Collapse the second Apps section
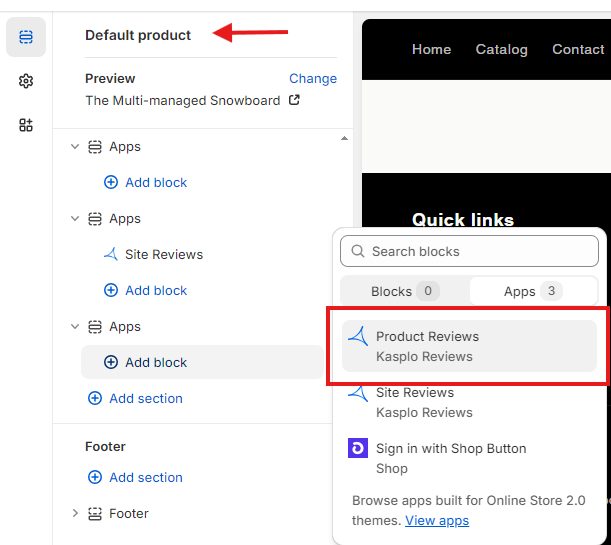Viewport: 611px width, 545px height. pos(75,219)
